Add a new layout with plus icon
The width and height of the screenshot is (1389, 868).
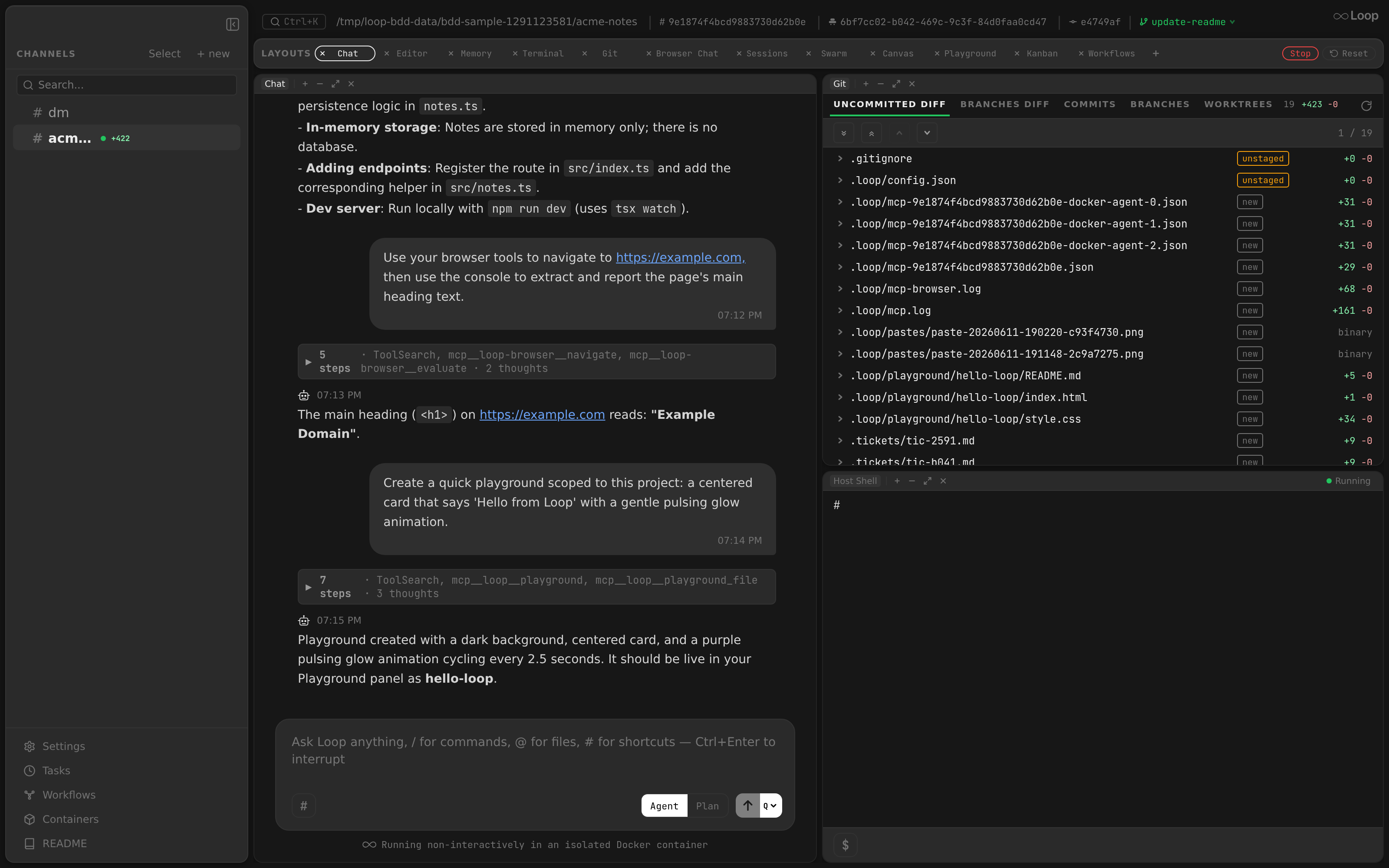click(x=1155, y=53)
